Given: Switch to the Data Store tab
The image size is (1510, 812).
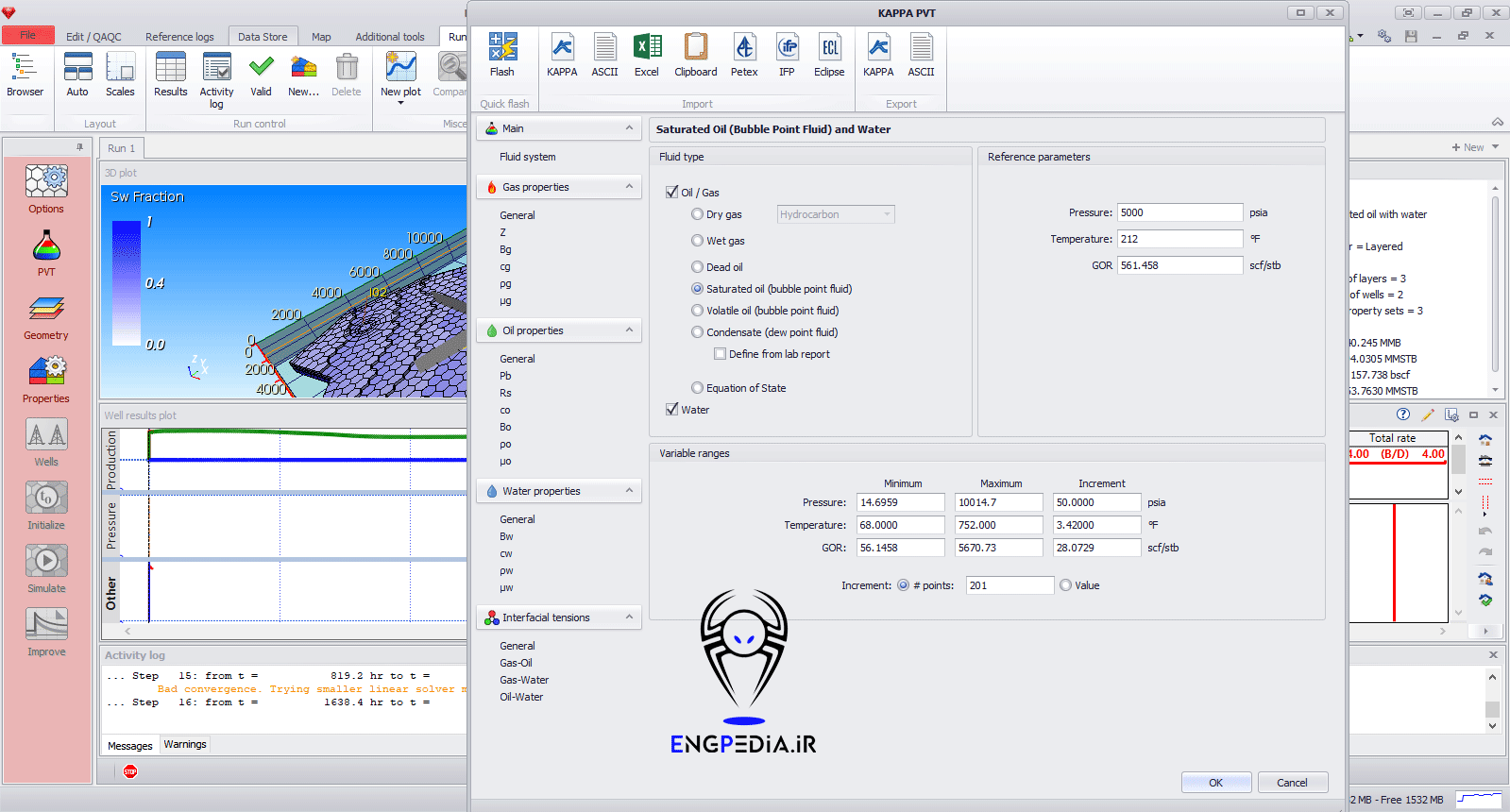Looking at the screenshot, I should pyautogui.click(x=263, y=37).
